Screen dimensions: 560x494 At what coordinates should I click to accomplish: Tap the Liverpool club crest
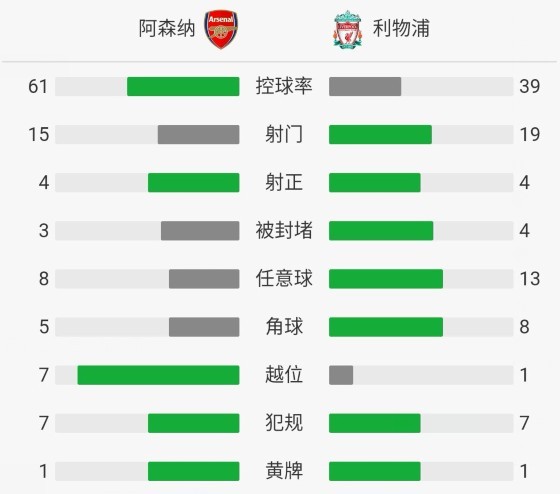click(x=348, y=29)
